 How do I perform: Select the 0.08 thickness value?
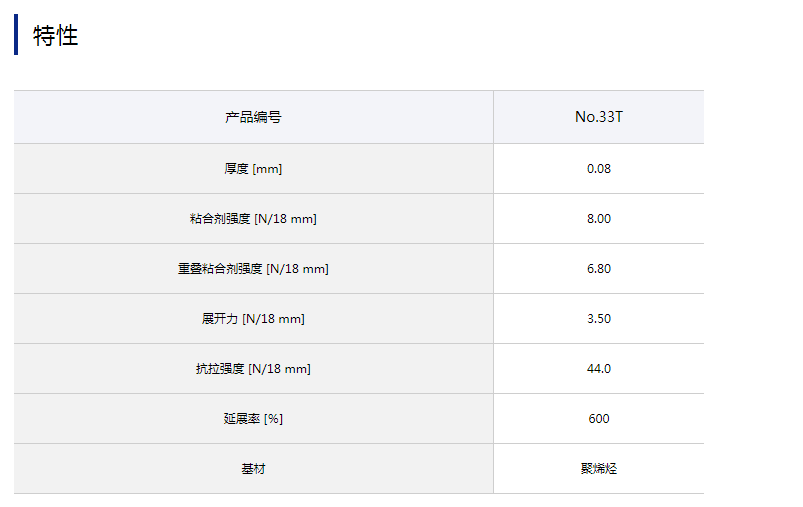pos(598,169)
